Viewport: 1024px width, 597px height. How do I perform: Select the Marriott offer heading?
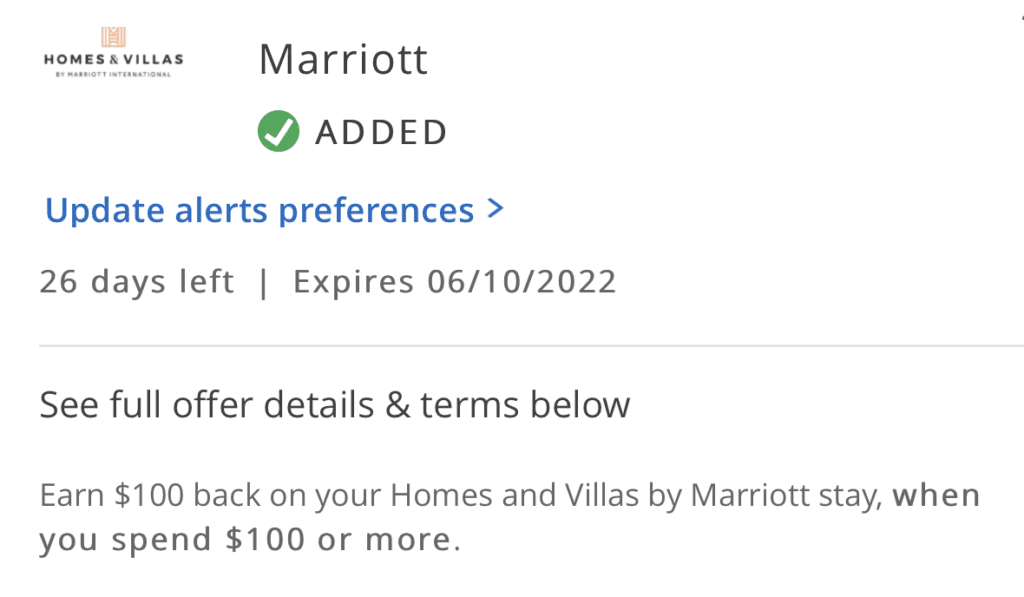coord(343,58)
